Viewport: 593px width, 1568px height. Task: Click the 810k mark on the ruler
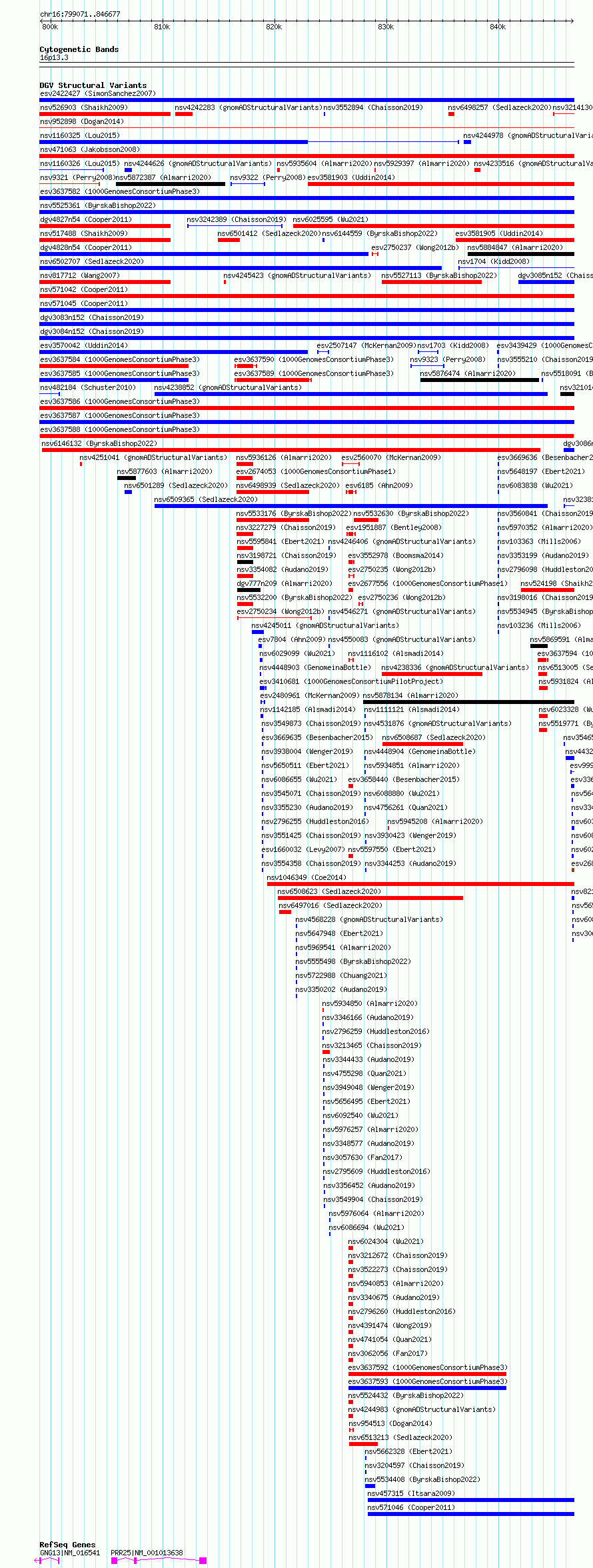tap(162, 27)
